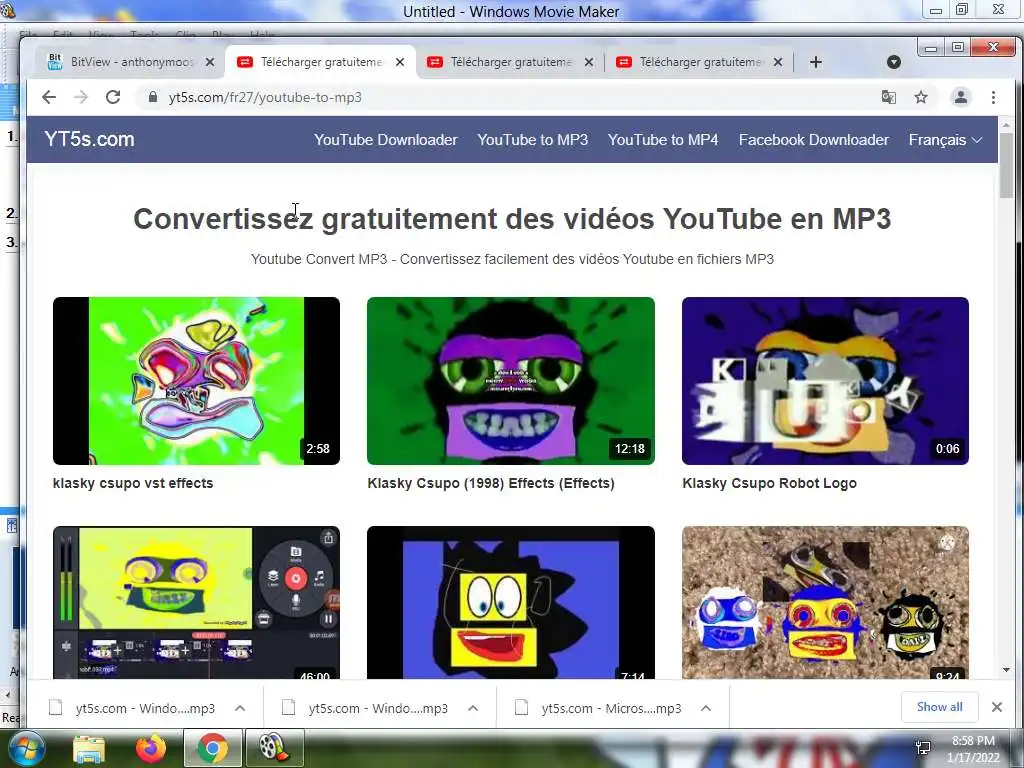Click the tab search dropdown circle
Viewport: 1024px width, 768px height.
point(894,62)
